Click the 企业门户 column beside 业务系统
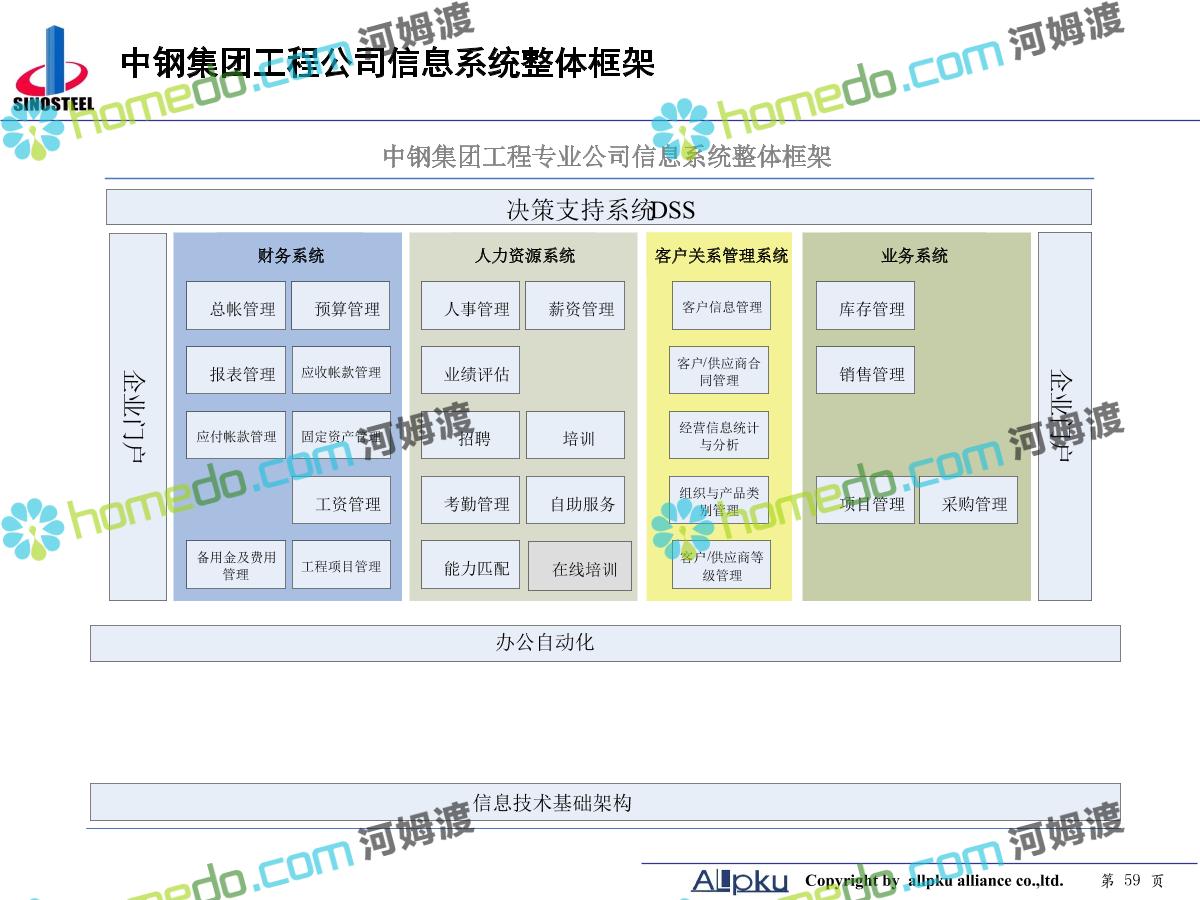 (1065, 417)
